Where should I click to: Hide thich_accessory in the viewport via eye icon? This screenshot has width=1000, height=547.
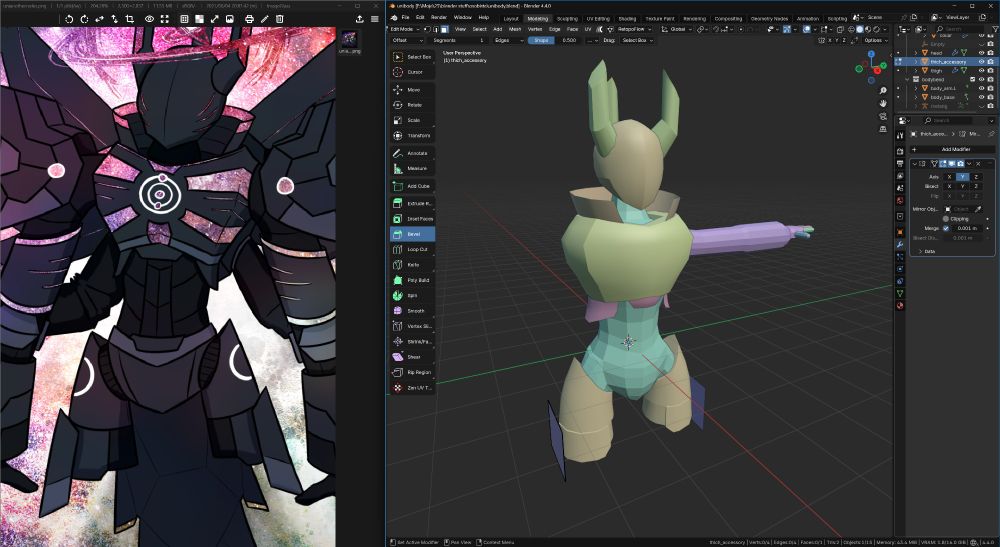(x=982, y=62)
